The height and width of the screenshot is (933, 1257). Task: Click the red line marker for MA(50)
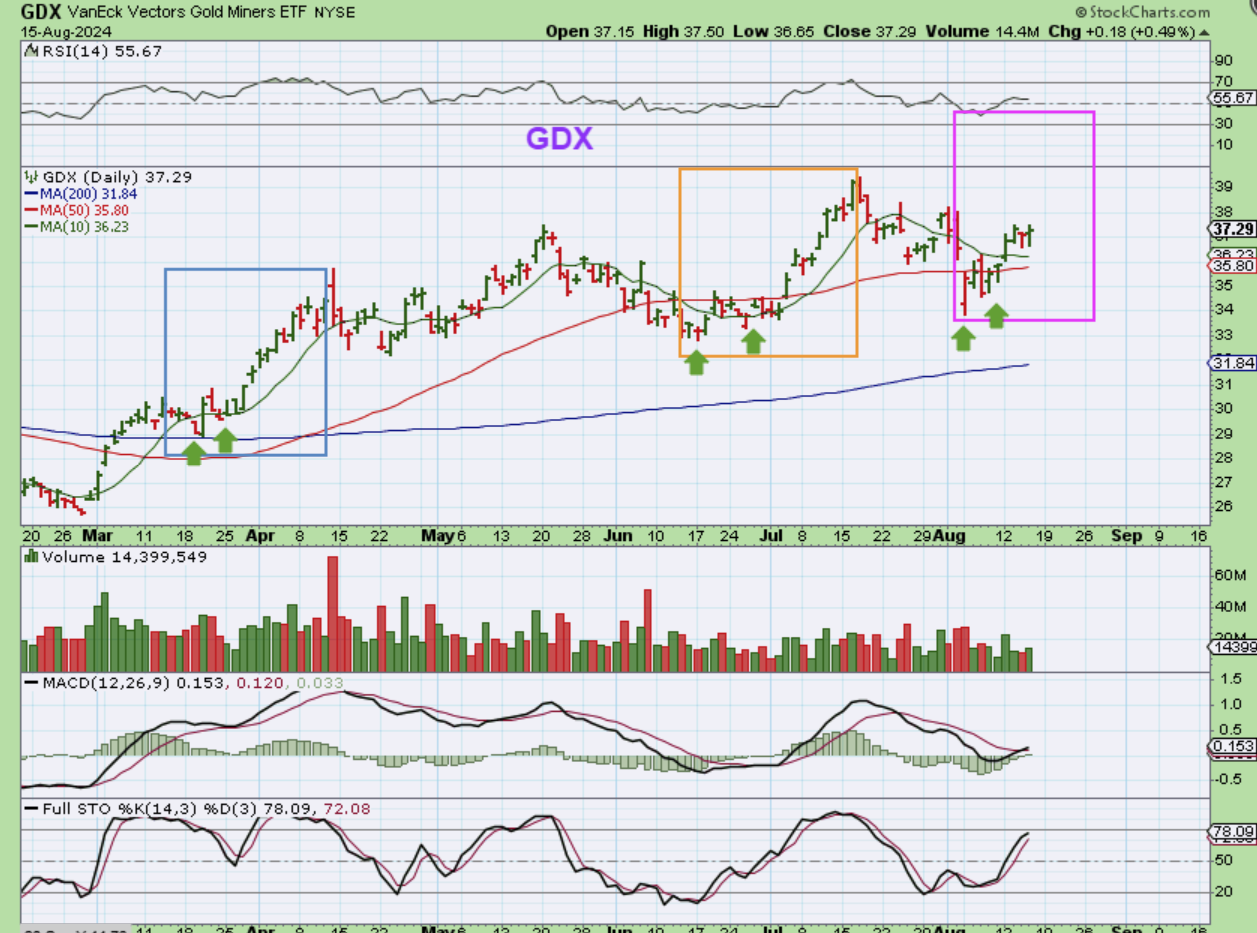pos(32,210)
